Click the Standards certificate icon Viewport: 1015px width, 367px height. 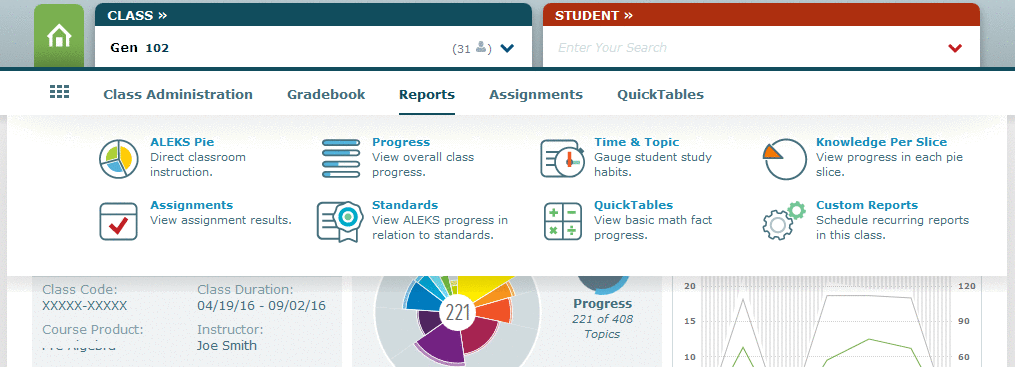tap(340, 222)
